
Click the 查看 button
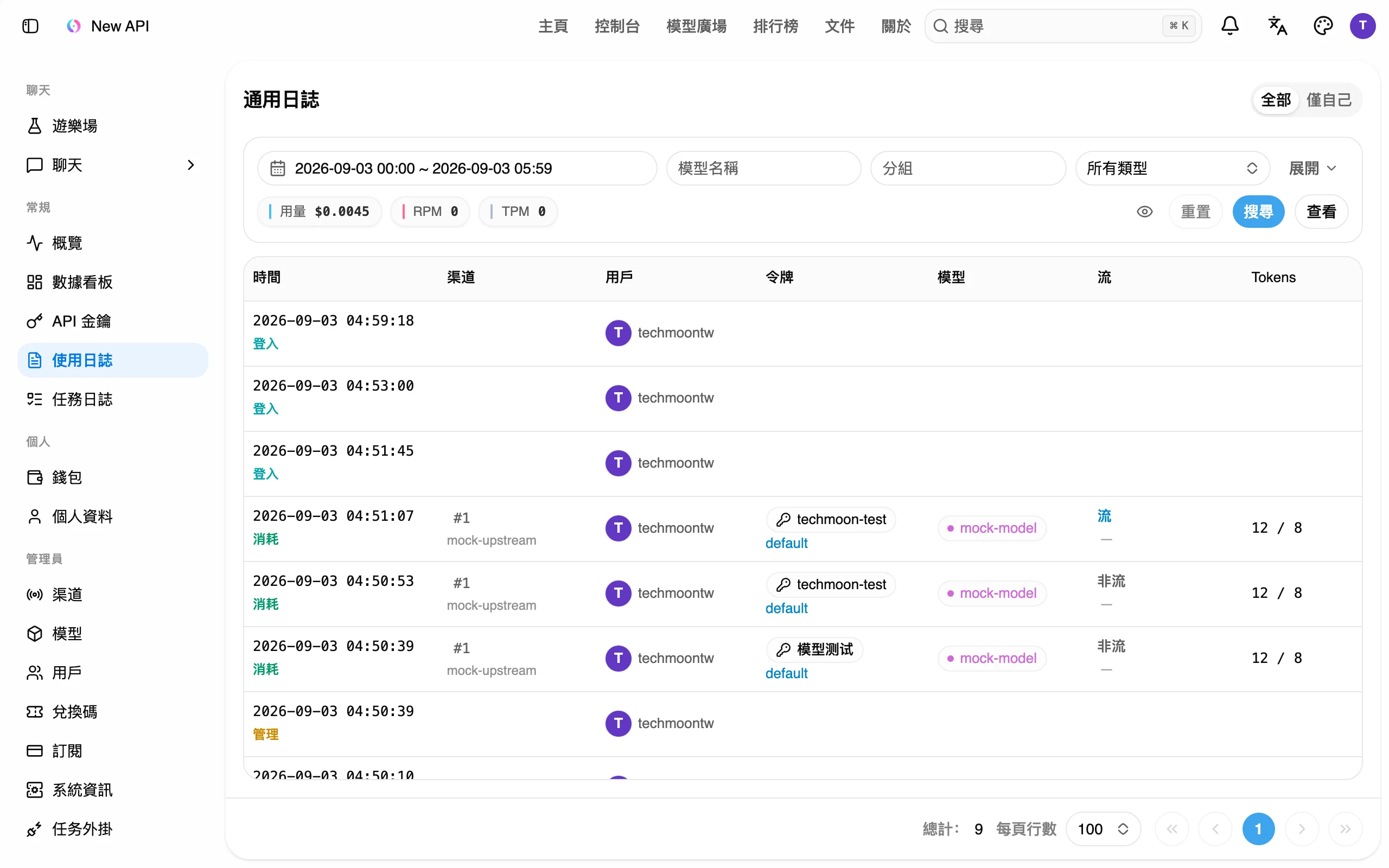click(1321, 212)
